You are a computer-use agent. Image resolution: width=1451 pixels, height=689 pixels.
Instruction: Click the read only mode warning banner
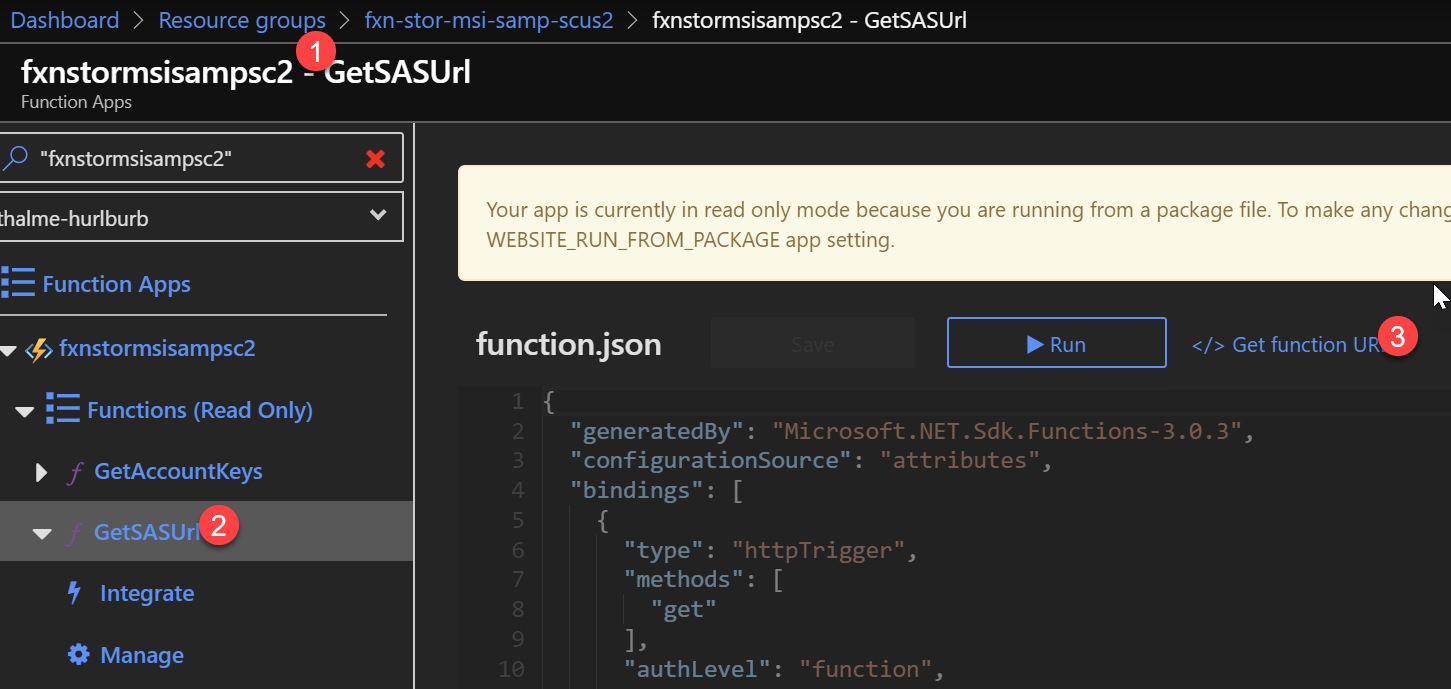point(954,223)
